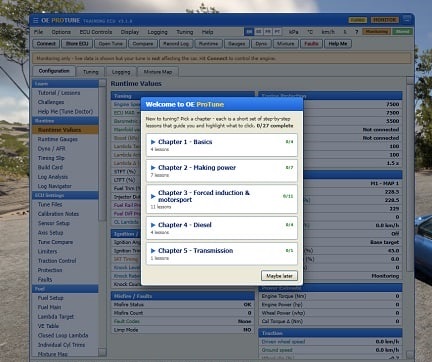Click the Runtime toolbar button
Viewport: 432px width, 362px height.
coord(208,44)
